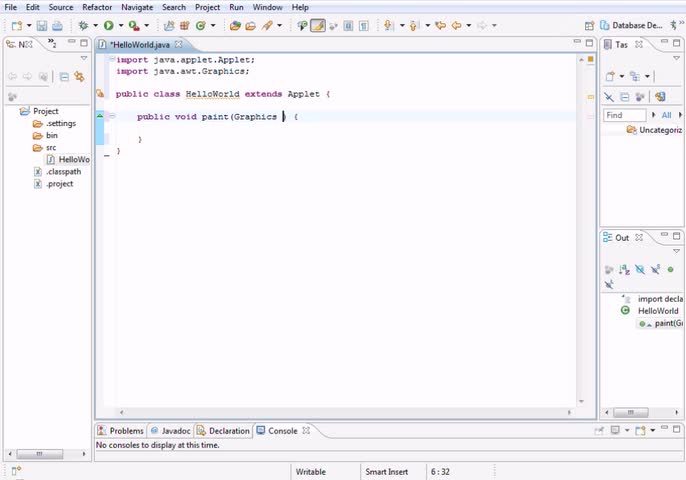This screenshot has width=686, height=480.
Task: Open the Source menu
Action: (61, 7)
